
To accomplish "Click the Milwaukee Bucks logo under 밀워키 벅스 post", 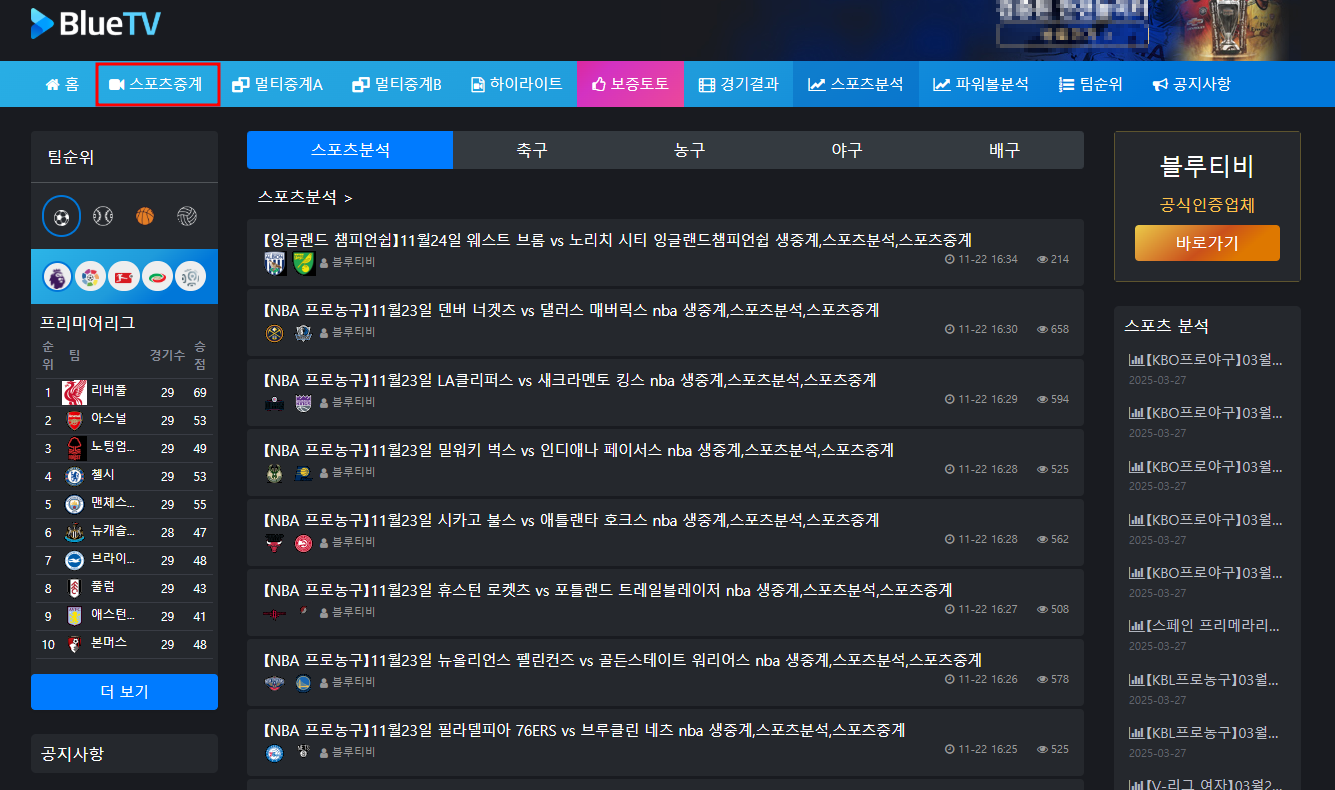I will point(274,473).
